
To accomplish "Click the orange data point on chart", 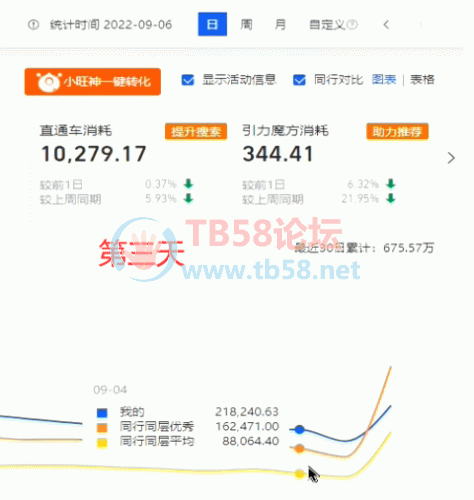I will point(300,449).
